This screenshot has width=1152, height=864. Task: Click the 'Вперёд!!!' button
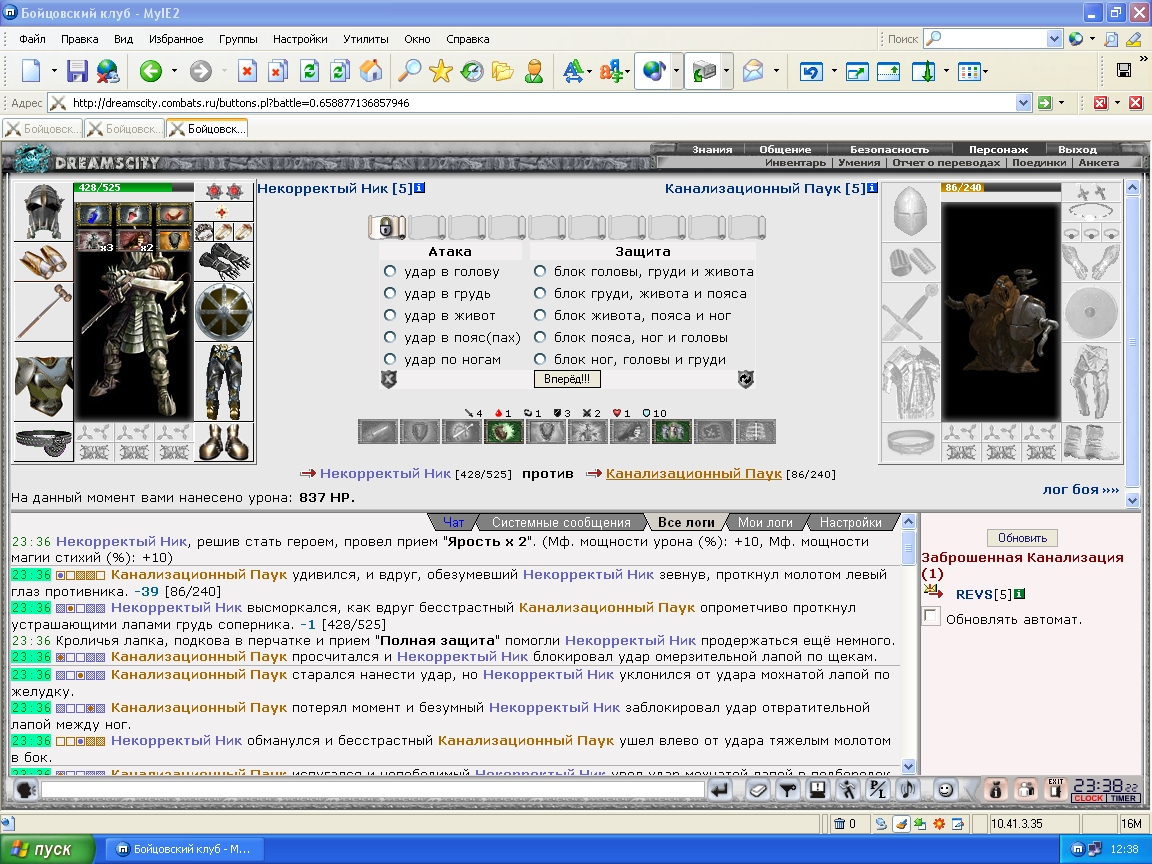(x=566, y=379)
